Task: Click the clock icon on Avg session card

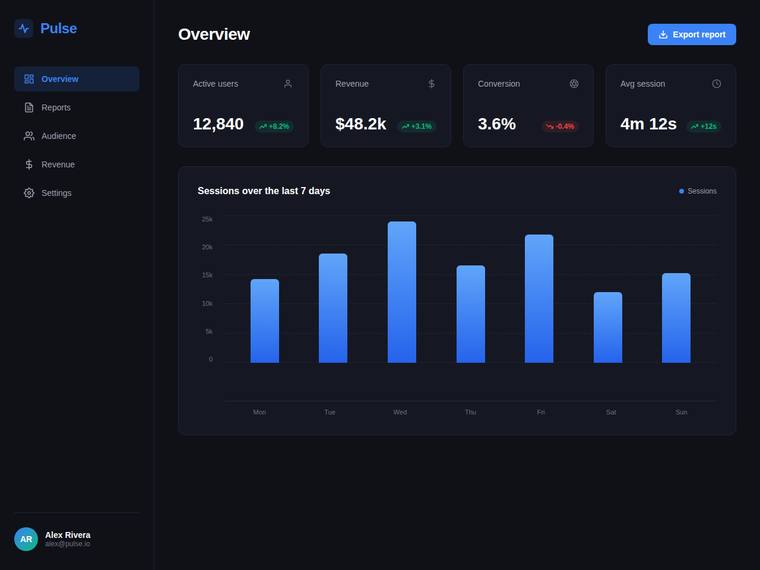Action: tap(716, 84)
